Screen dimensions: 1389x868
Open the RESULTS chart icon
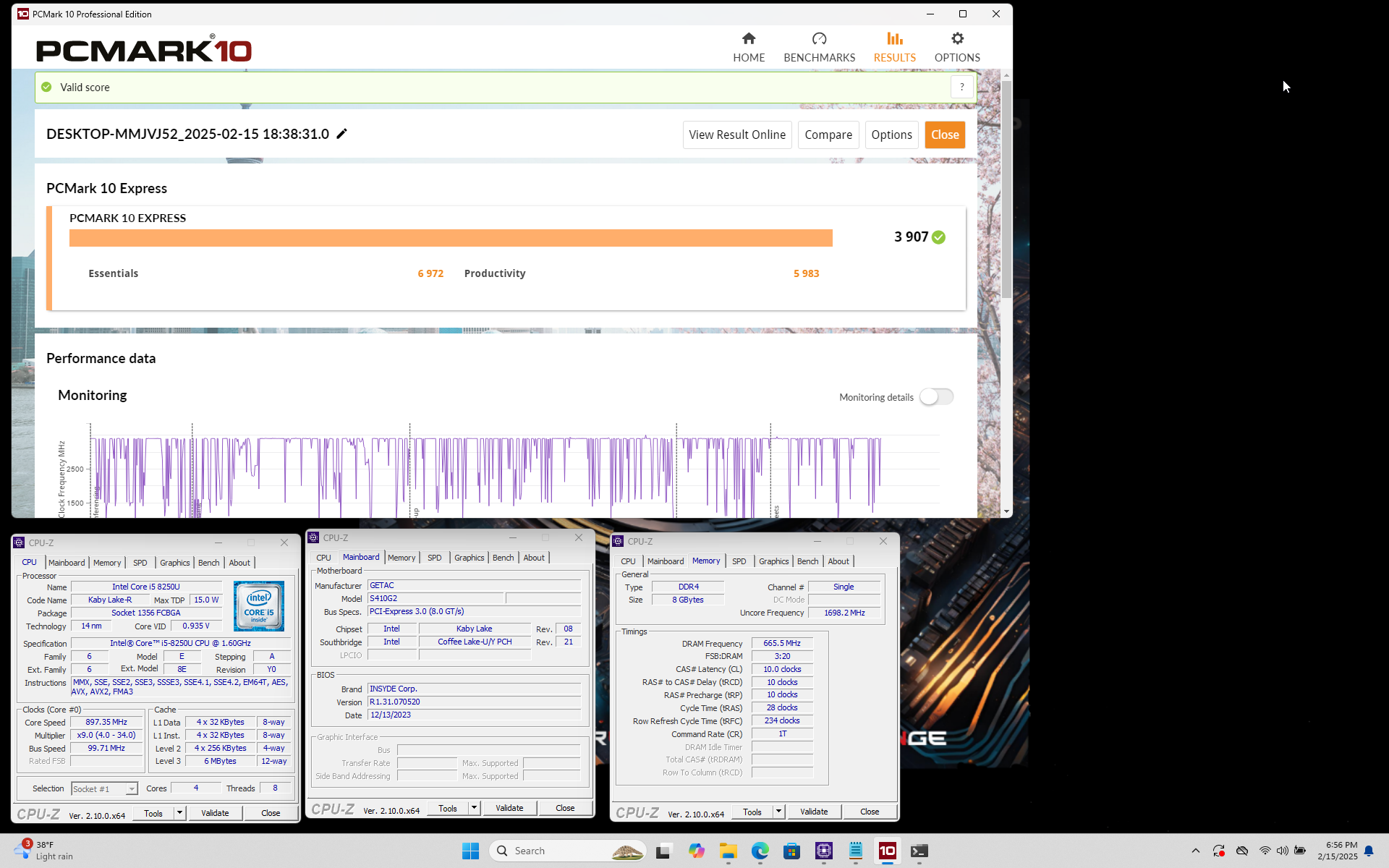(x=895, y=38)
